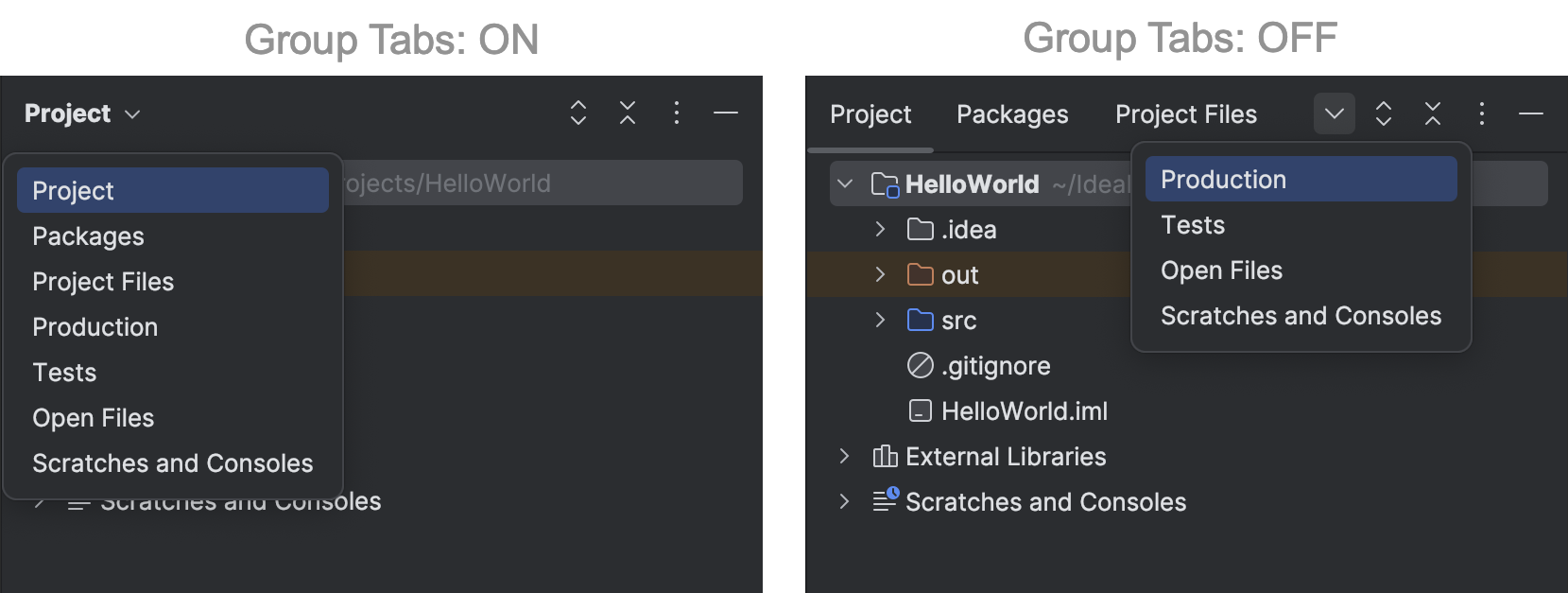The height and width of the screenshot is (593, 1568).
Task: Click Expand Selected icon in right panel
Action: 1384,114
